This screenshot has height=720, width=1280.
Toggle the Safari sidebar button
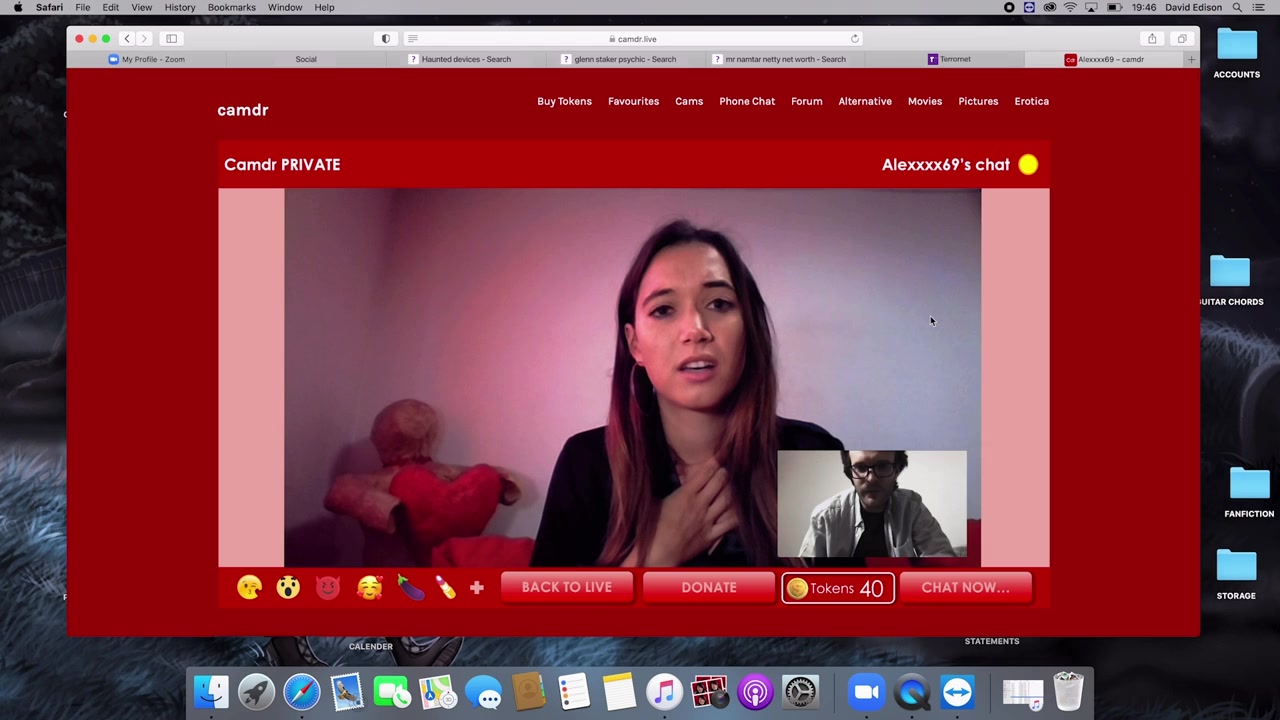[x=171, y=39]
